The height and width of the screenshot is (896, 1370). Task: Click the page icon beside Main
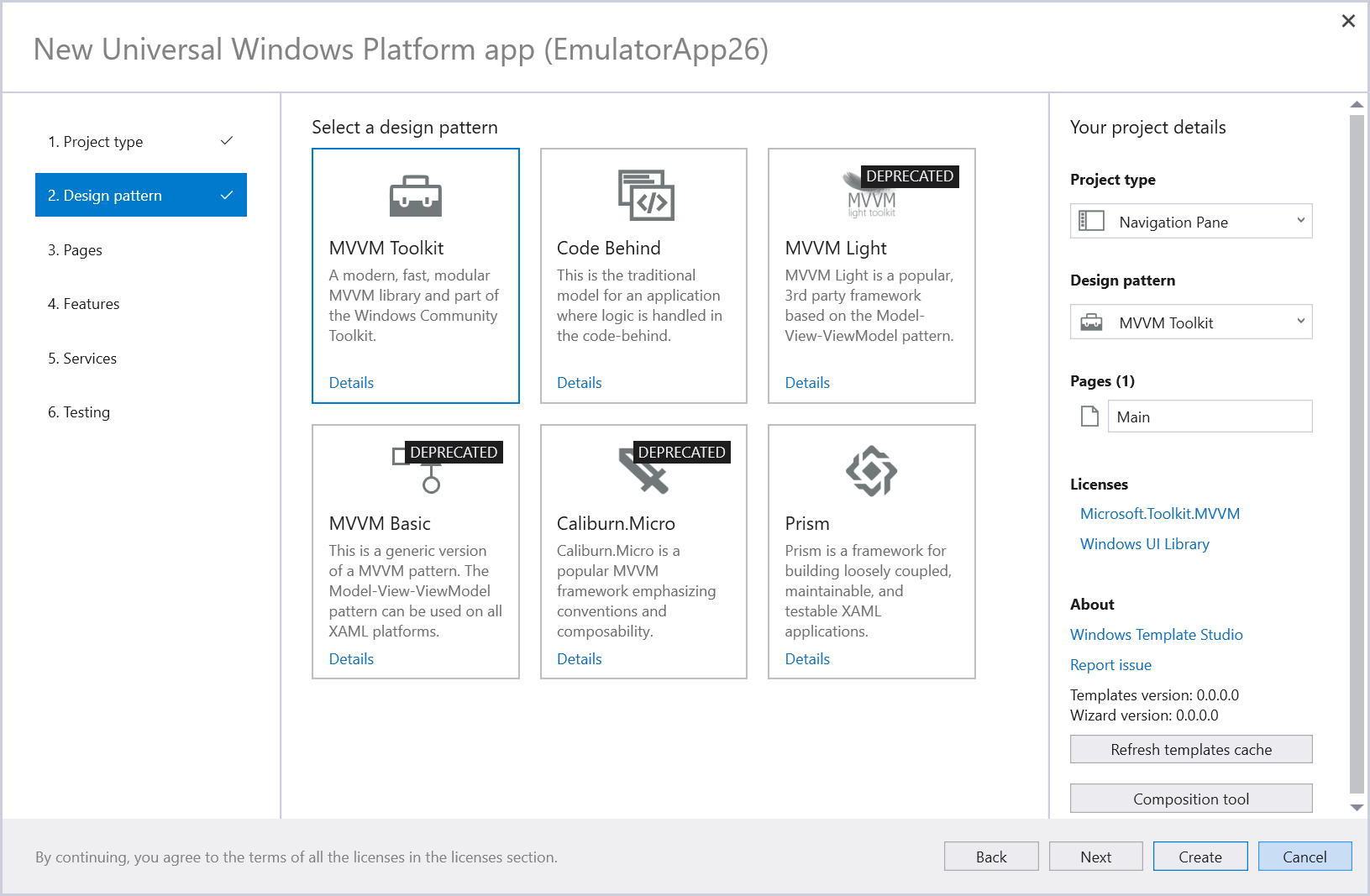(1089, 417)
